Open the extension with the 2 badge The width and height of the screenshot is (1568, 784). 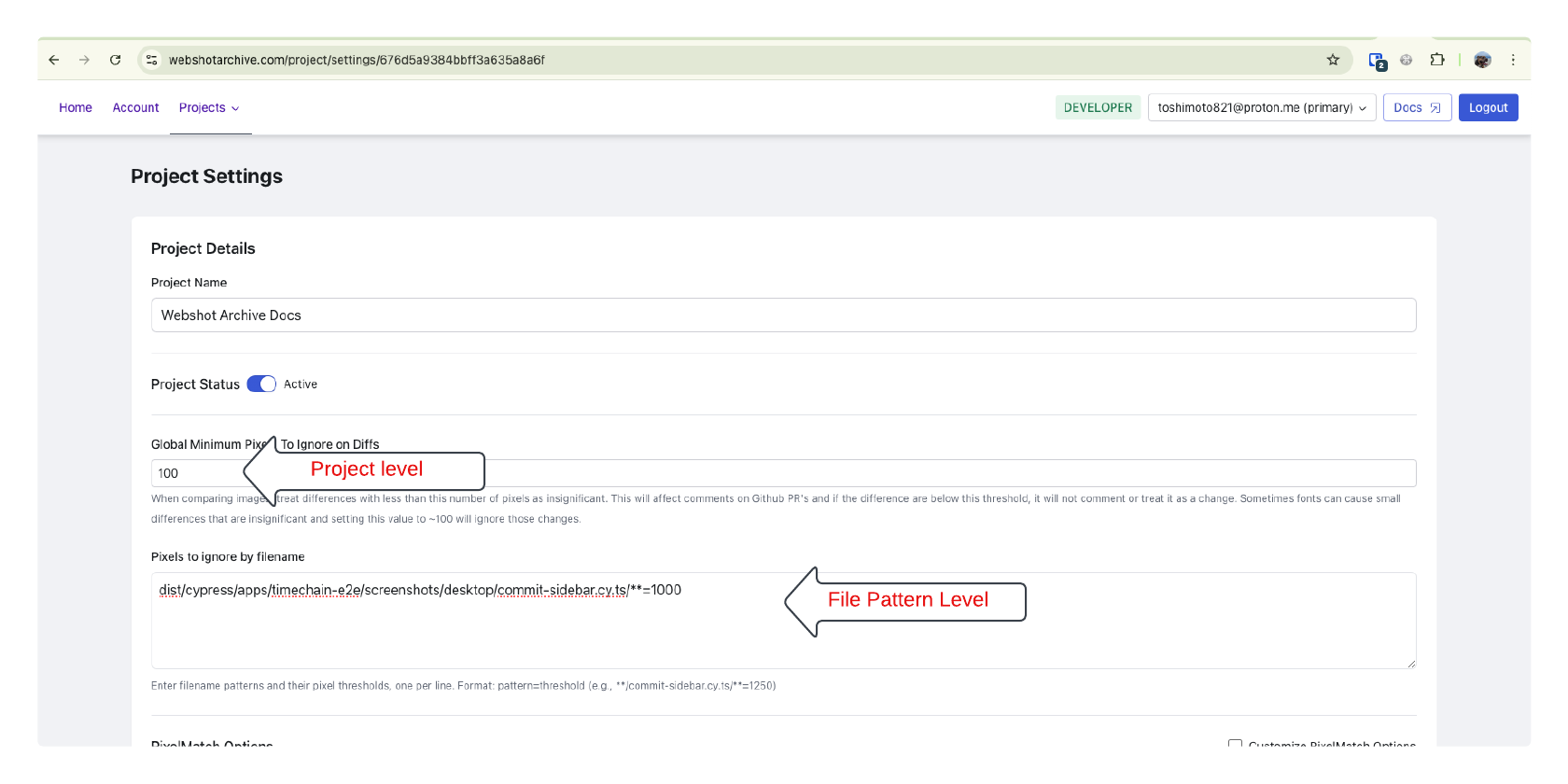pos(1377,61)
